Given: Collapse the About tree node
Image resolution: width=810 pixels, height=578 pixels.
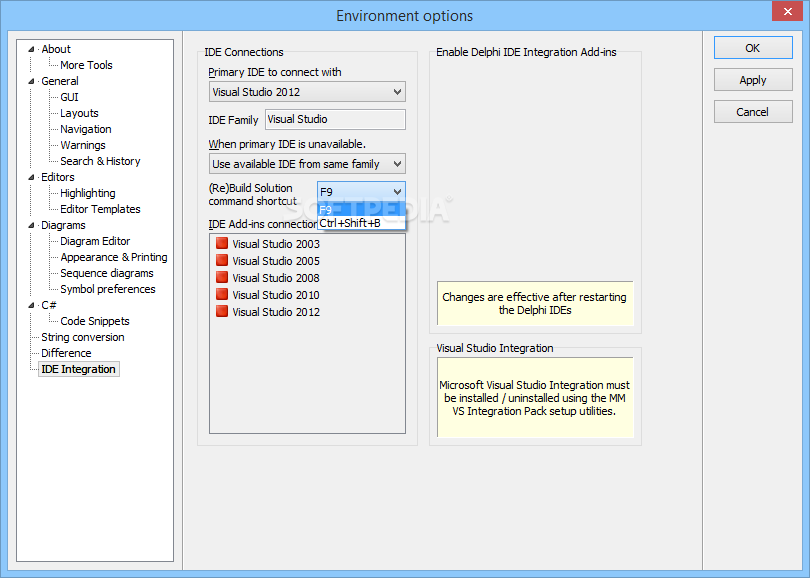Looking at the screenshot, I should pos(32,49).
